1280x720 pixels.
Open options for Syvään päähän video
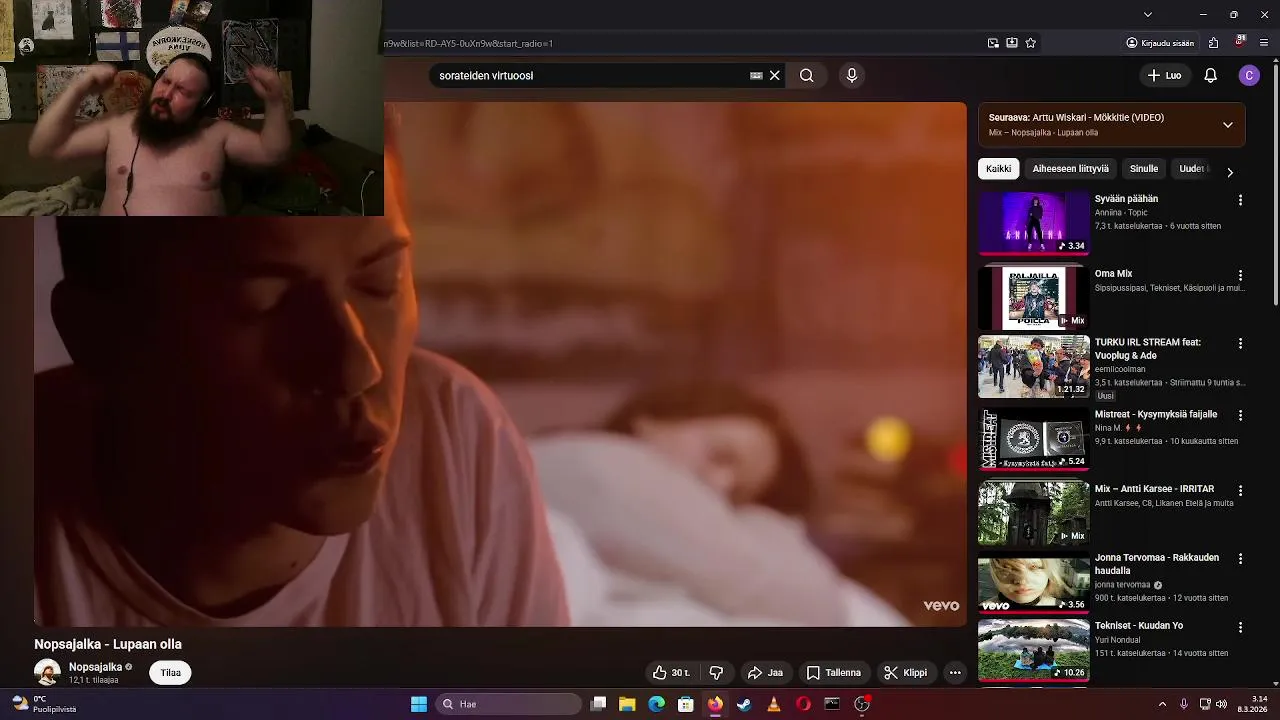(1240, 200)
